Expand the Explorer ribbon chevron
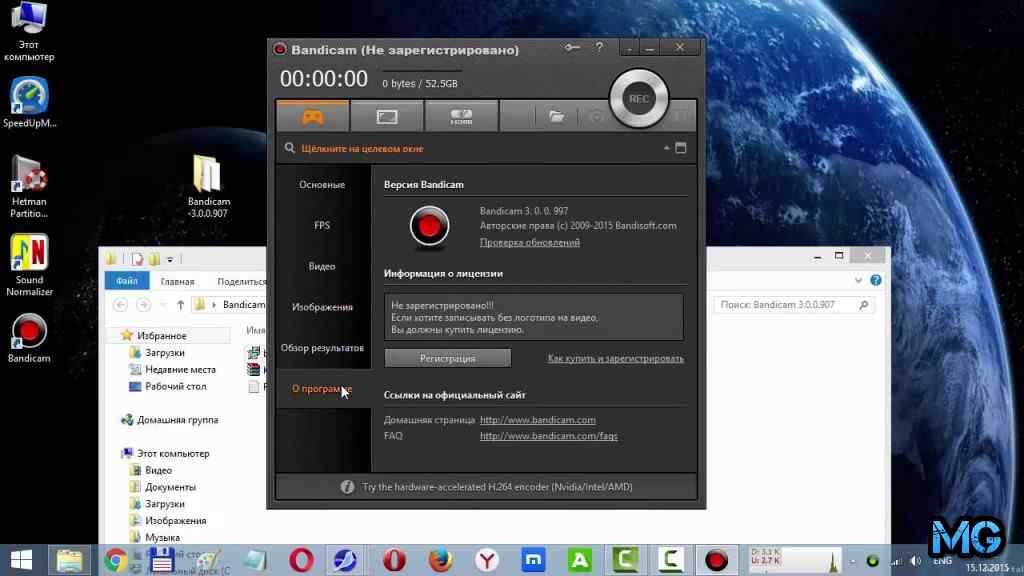Image resolution: width=1024 pixels, height=576 pixels. pyautogui.click(x=857, y=280)
